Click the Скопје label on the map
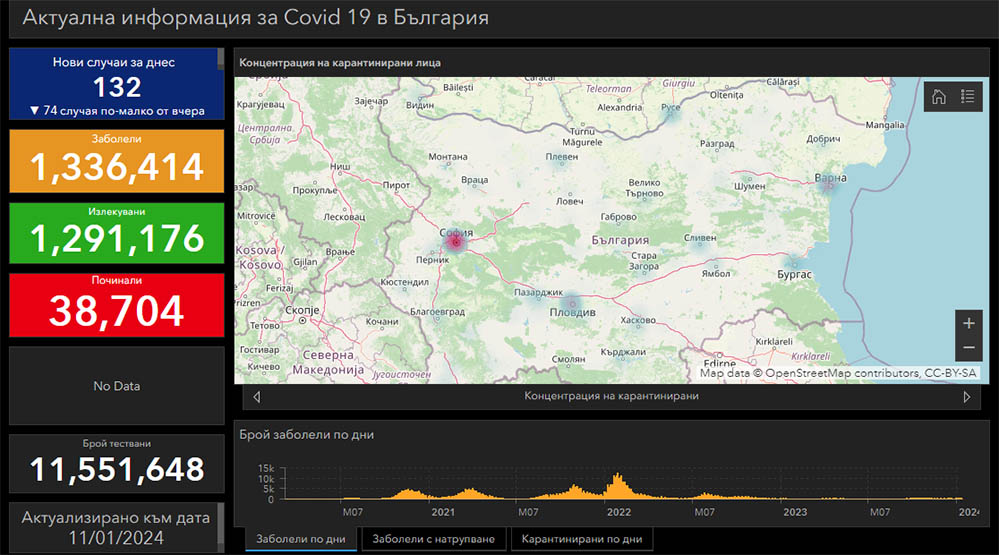The width and height of the screenshot is (999, 555). click(302, 310)
